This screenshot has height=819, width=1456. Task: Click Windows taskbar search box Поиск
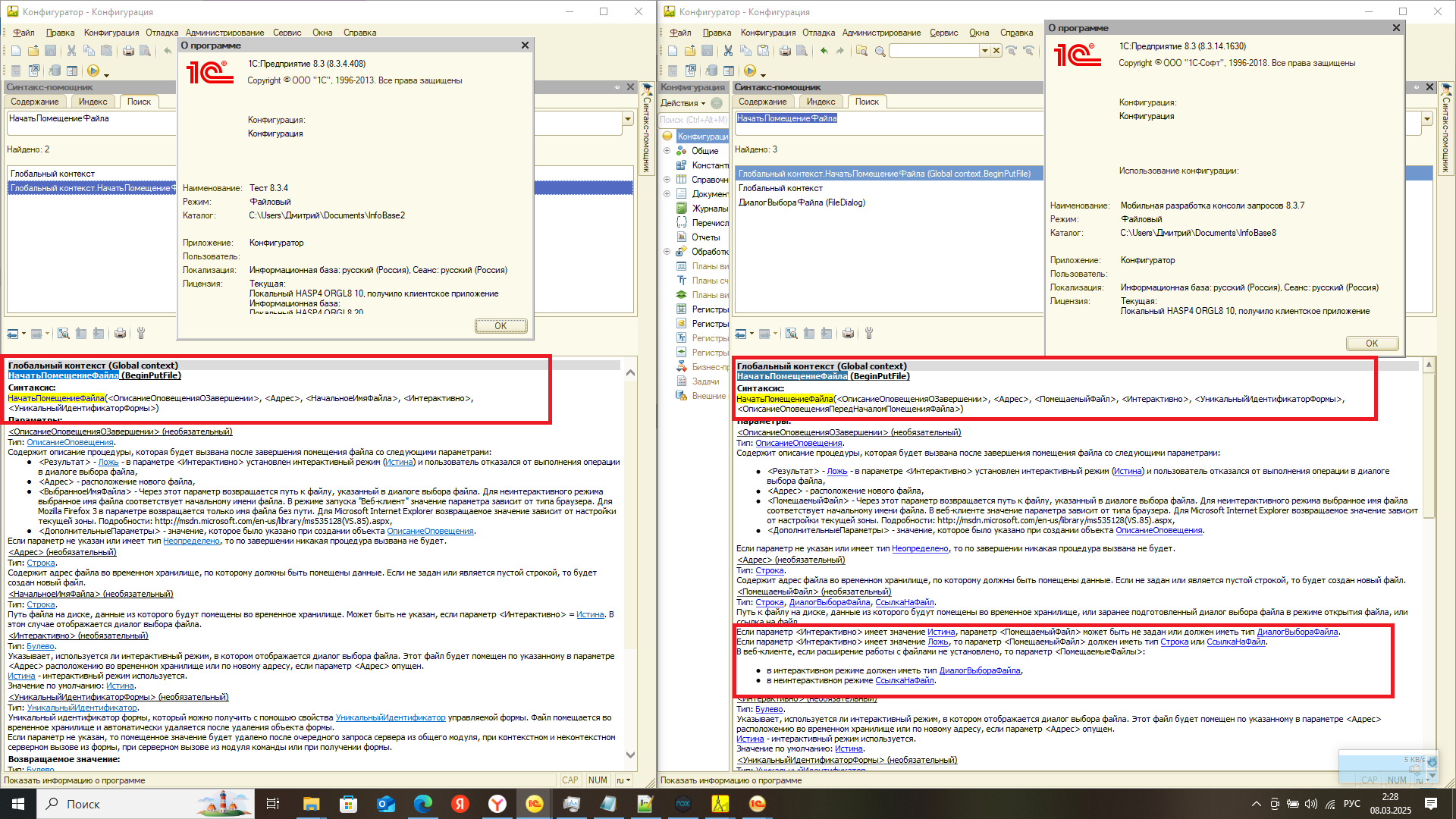[x=144, y=804]
